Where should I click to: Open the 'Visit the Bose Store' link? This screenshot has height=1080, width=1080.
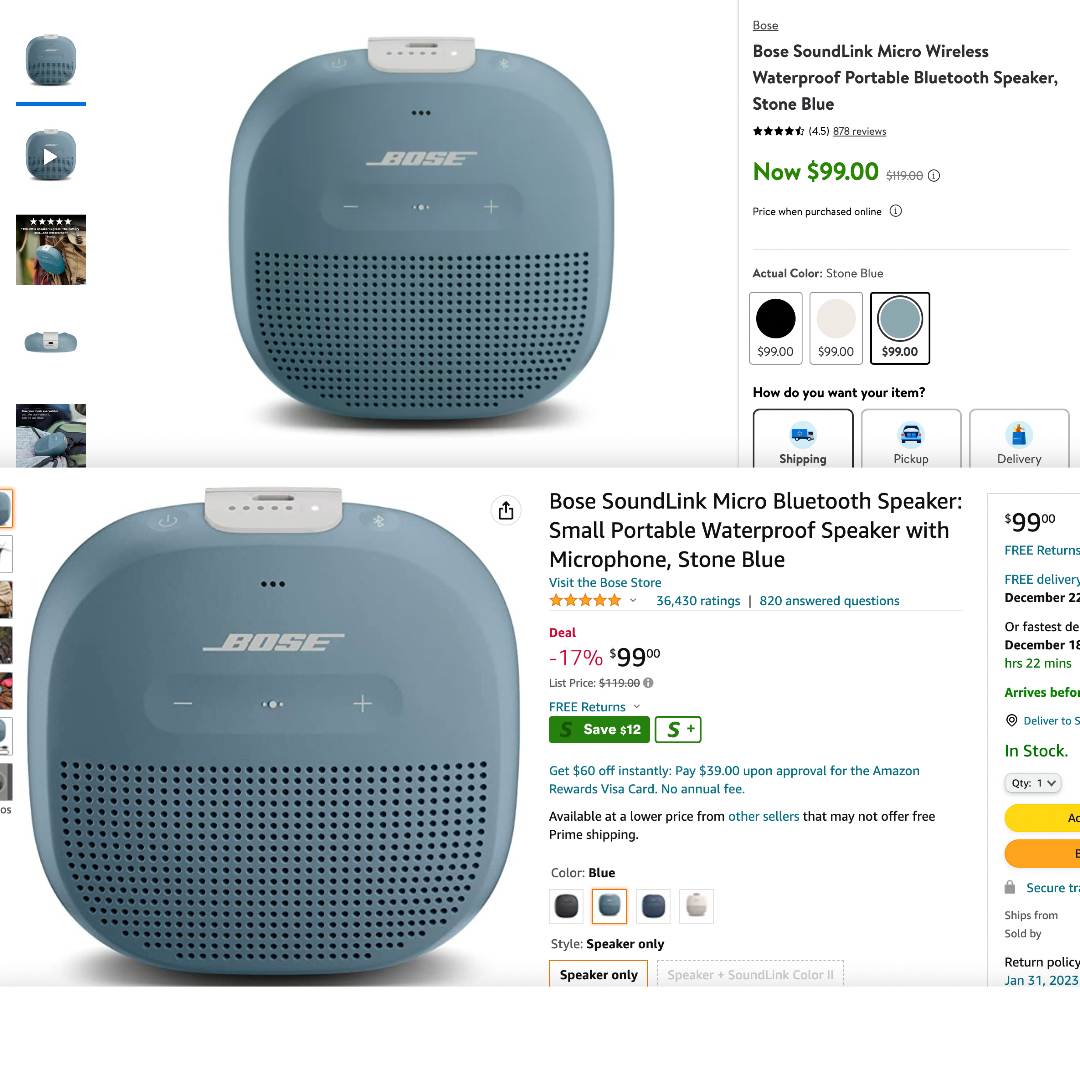(x=605, y=582)
